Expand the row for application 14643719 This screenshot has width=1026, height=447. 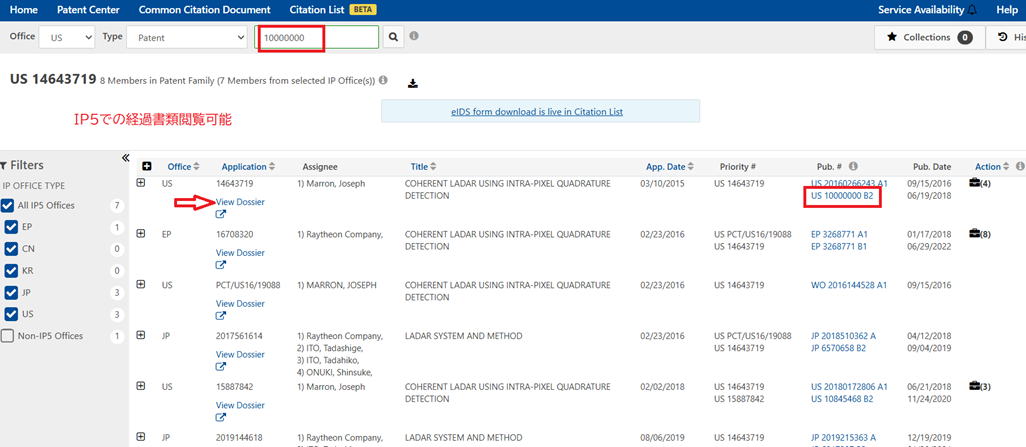[x=141, y=183]
